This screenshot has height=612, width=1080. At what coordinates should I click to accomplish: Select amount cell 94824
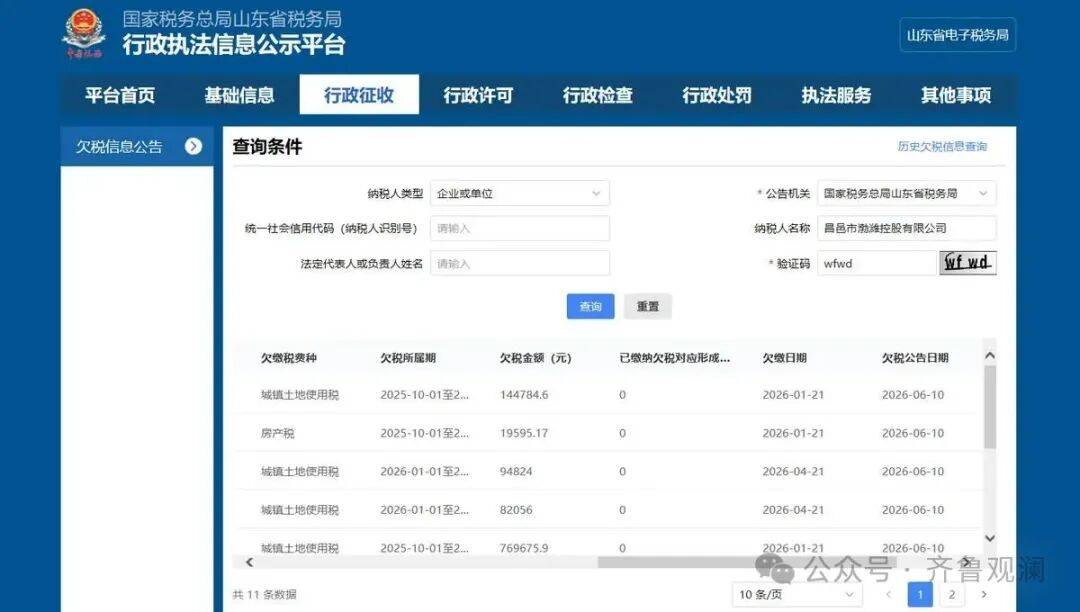pos(516,472)
